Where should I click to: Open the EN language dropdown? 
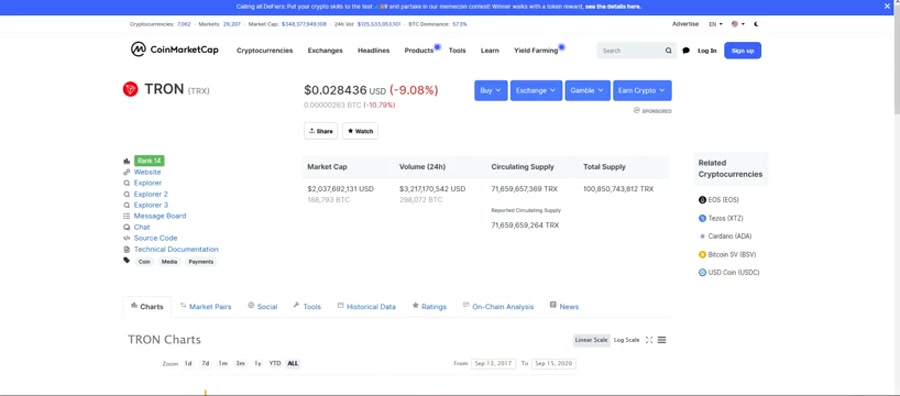coord(716,24)
